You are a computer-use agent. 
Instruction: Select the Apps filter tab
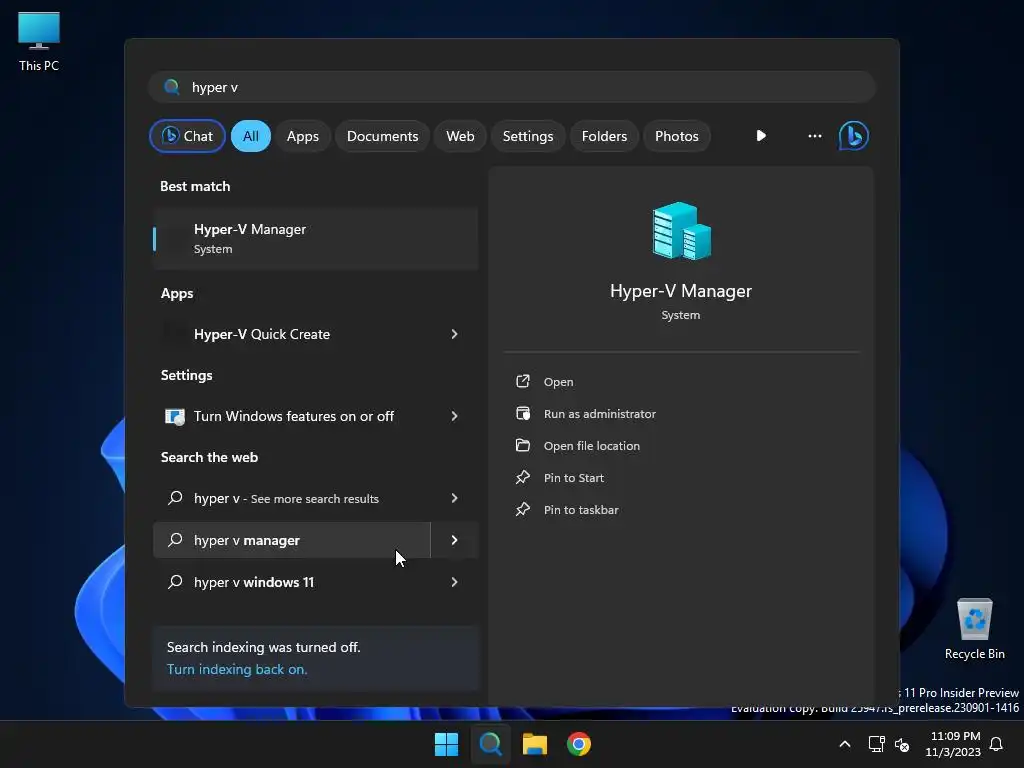[x=302, y=136]
